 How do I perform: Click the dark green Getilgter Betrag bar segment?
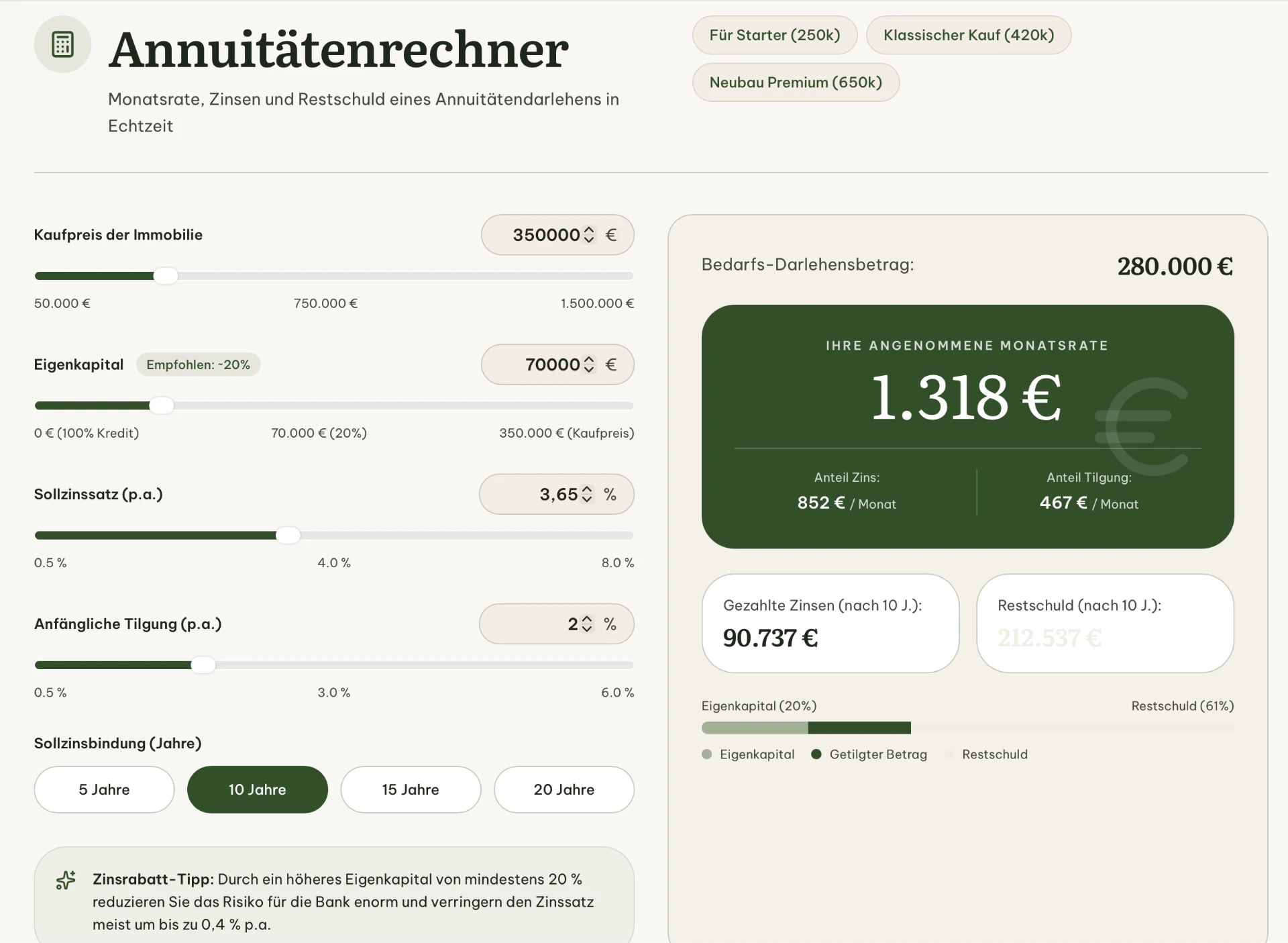859,728
